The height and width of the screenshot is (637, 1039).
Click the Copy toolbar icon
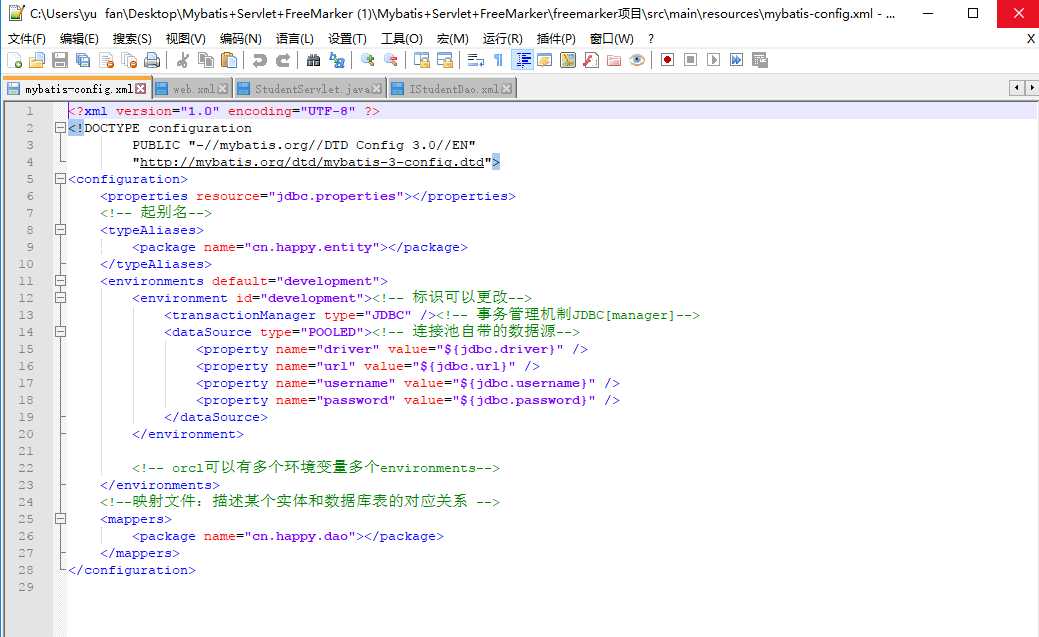pyautogui.click(x=206, y=60)
